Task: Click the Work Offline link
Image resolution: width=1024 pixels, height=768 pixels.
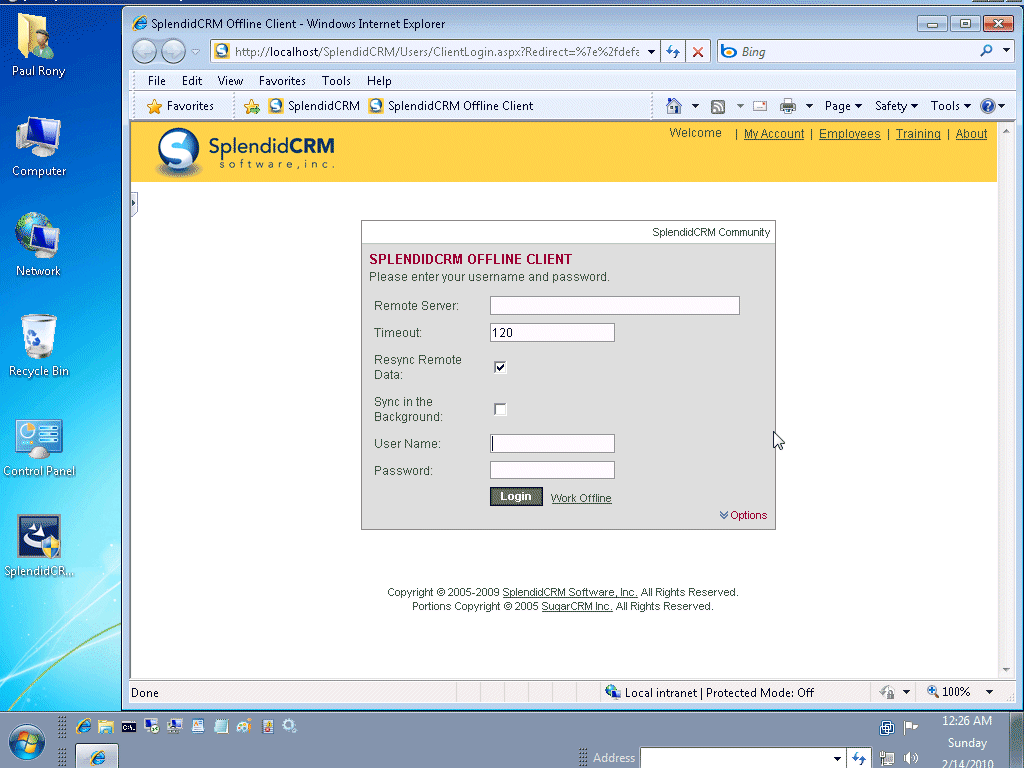Action: (x=581, y=498)
